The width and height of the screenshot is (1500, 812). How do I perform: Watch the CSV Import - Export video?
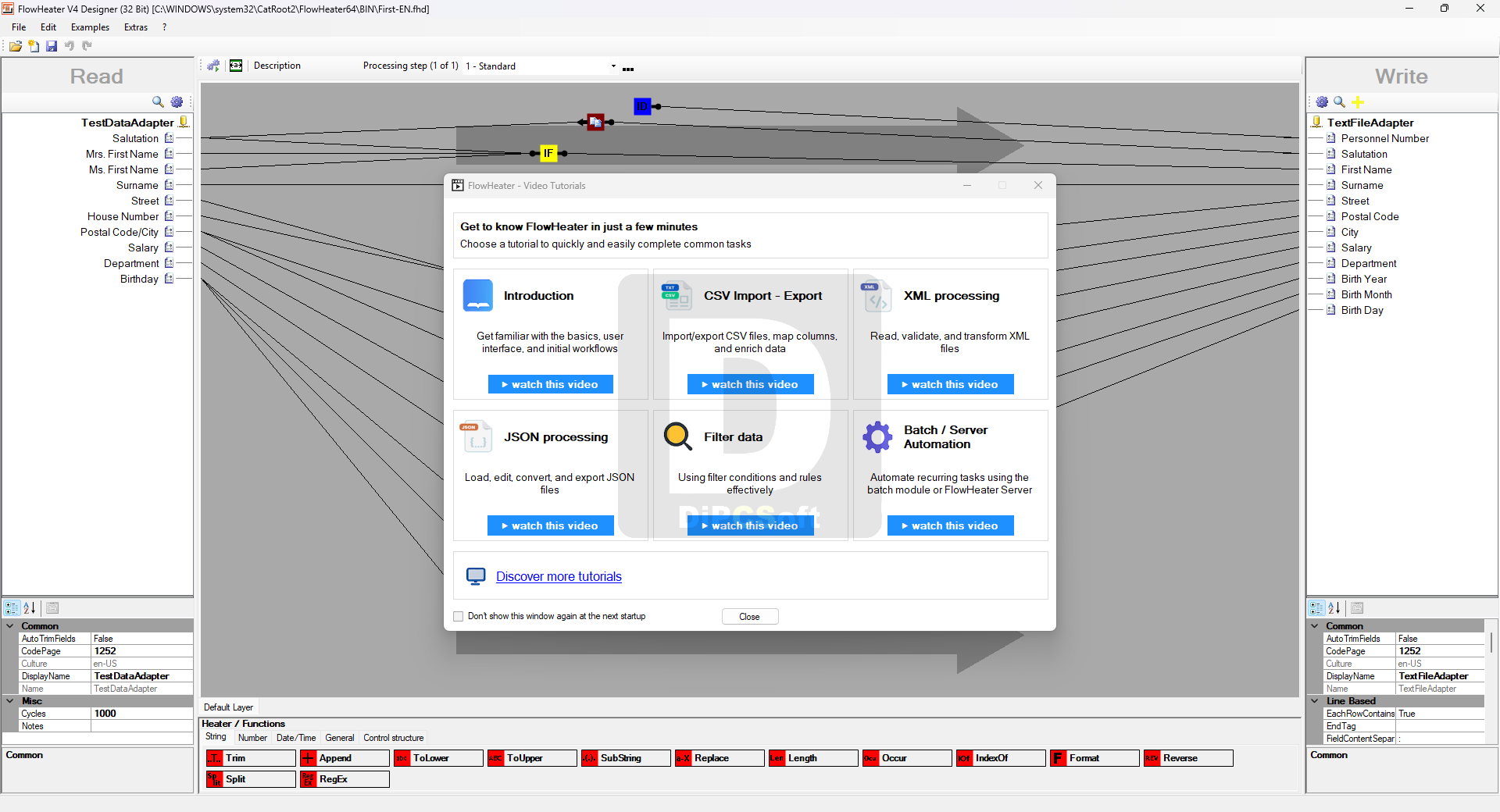(750, 384)
